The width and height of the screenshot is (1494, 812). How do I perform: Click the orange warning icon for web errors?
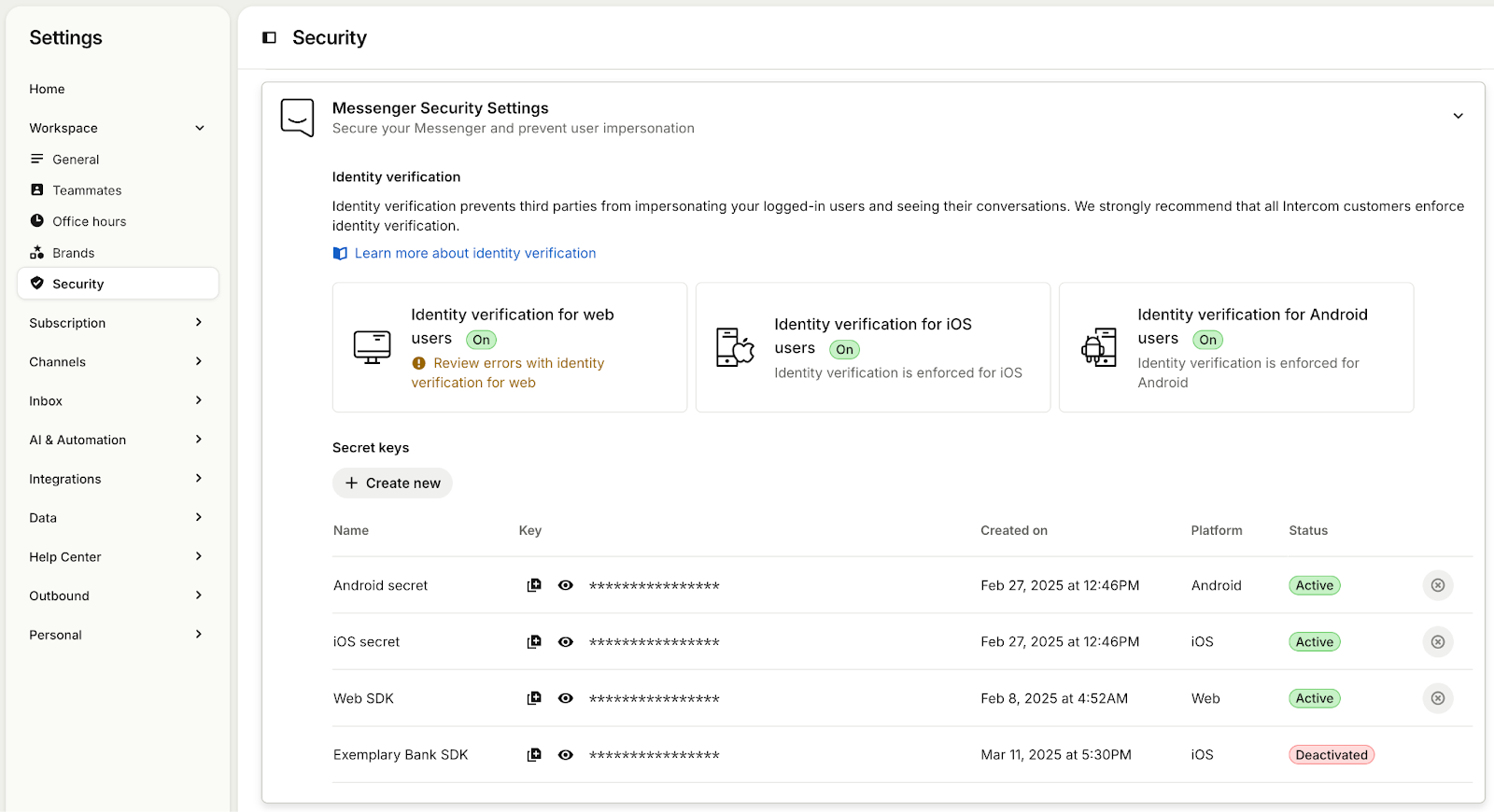tap(418, 363)
